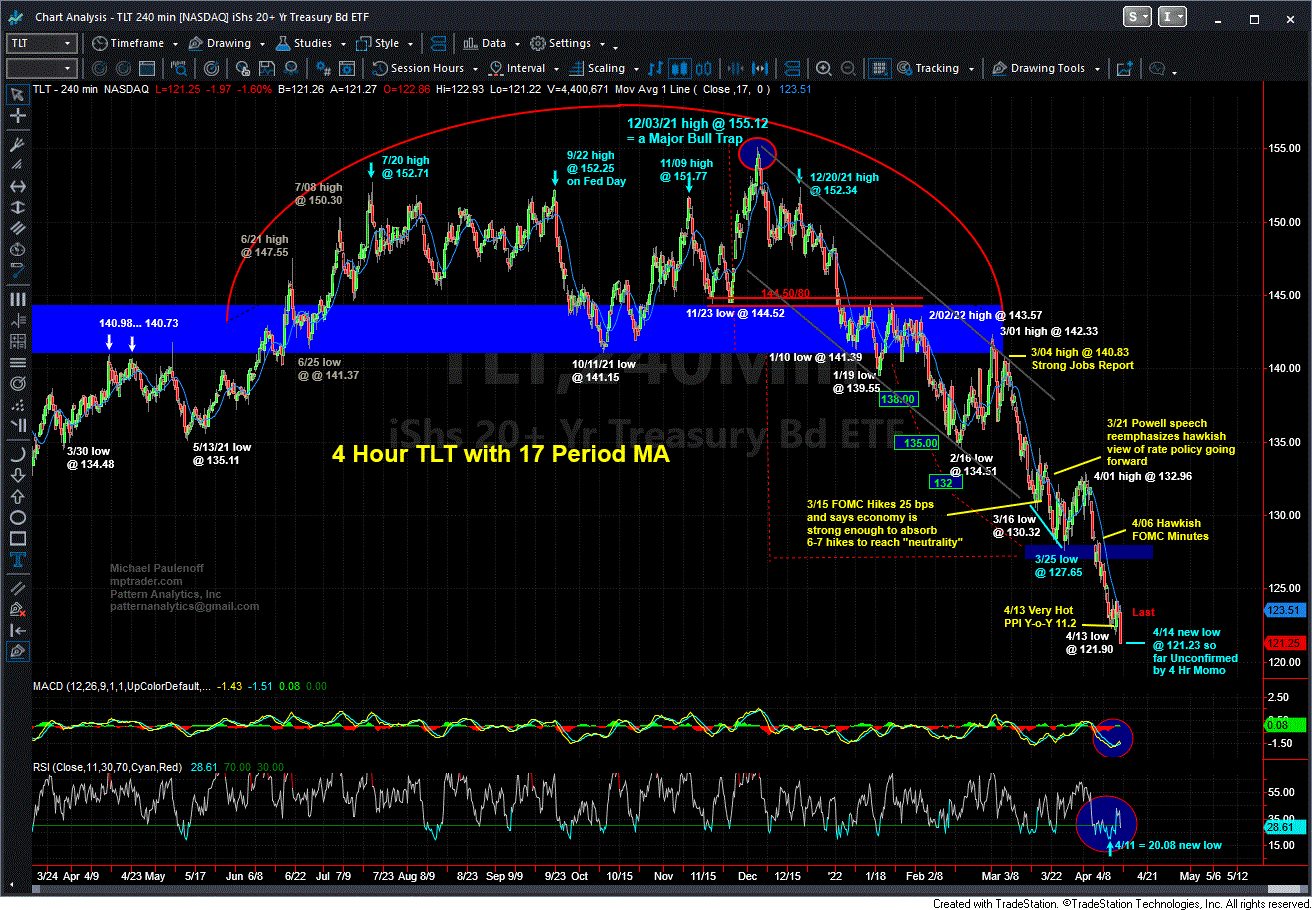Select the crosshair plus cursor tool
Image resolution: width=1312 pixels, height=910 pixels.
pos(17,114)
